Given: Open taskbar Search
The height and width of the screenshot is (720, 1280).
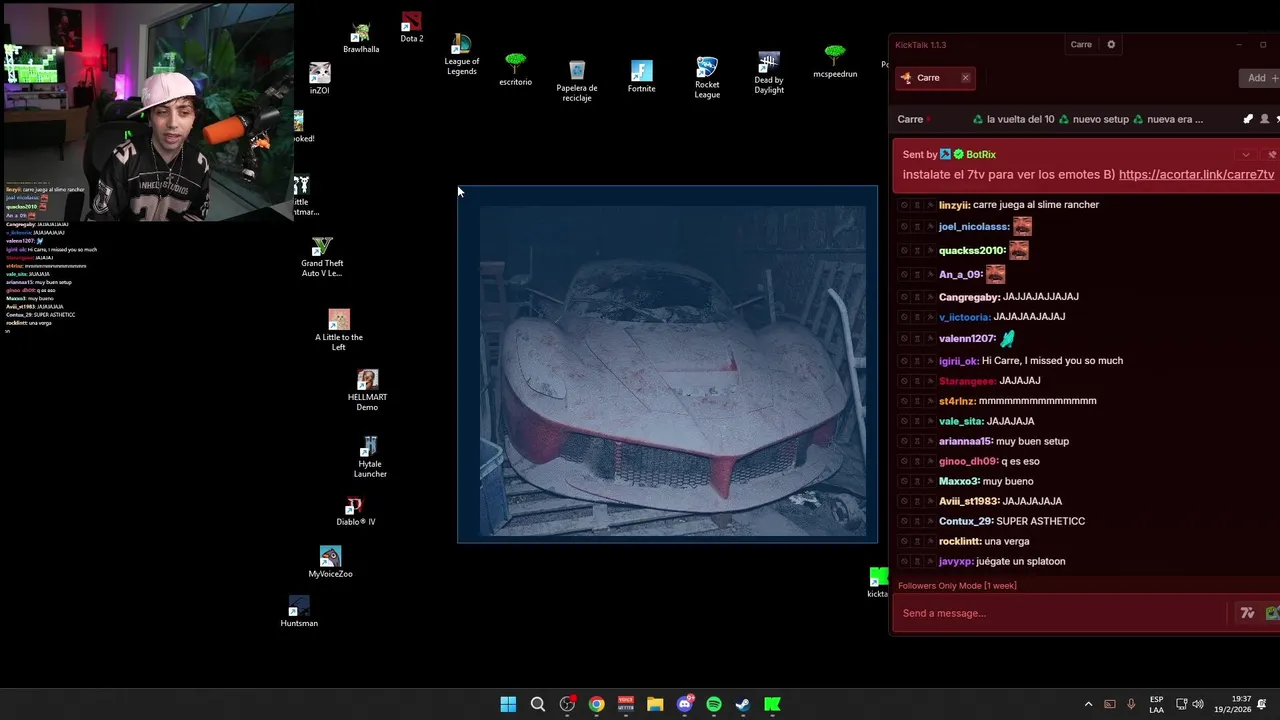Looking at the screenshot, I should tap(537, 704).
